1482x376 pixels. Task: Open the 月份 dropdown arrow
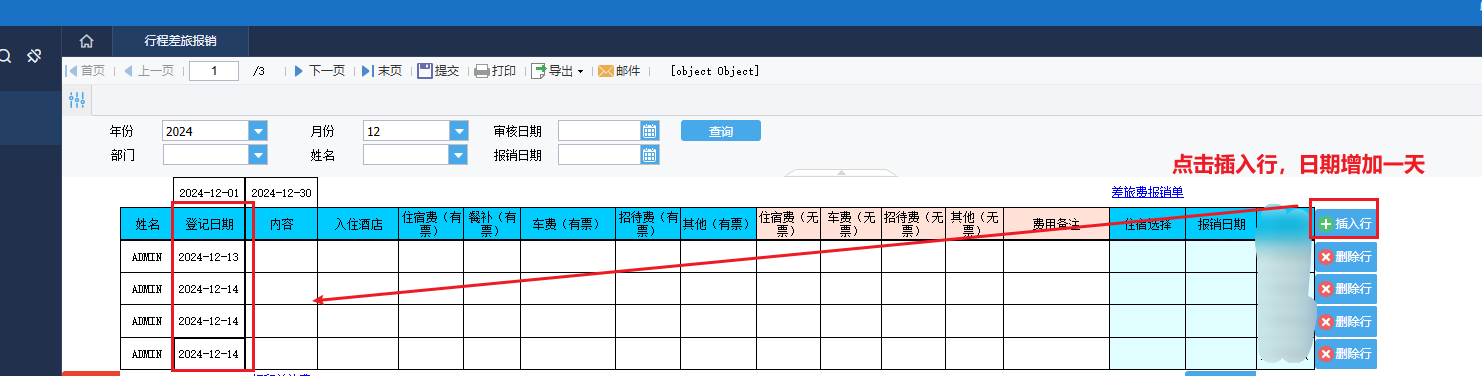[x=459, y=131]
